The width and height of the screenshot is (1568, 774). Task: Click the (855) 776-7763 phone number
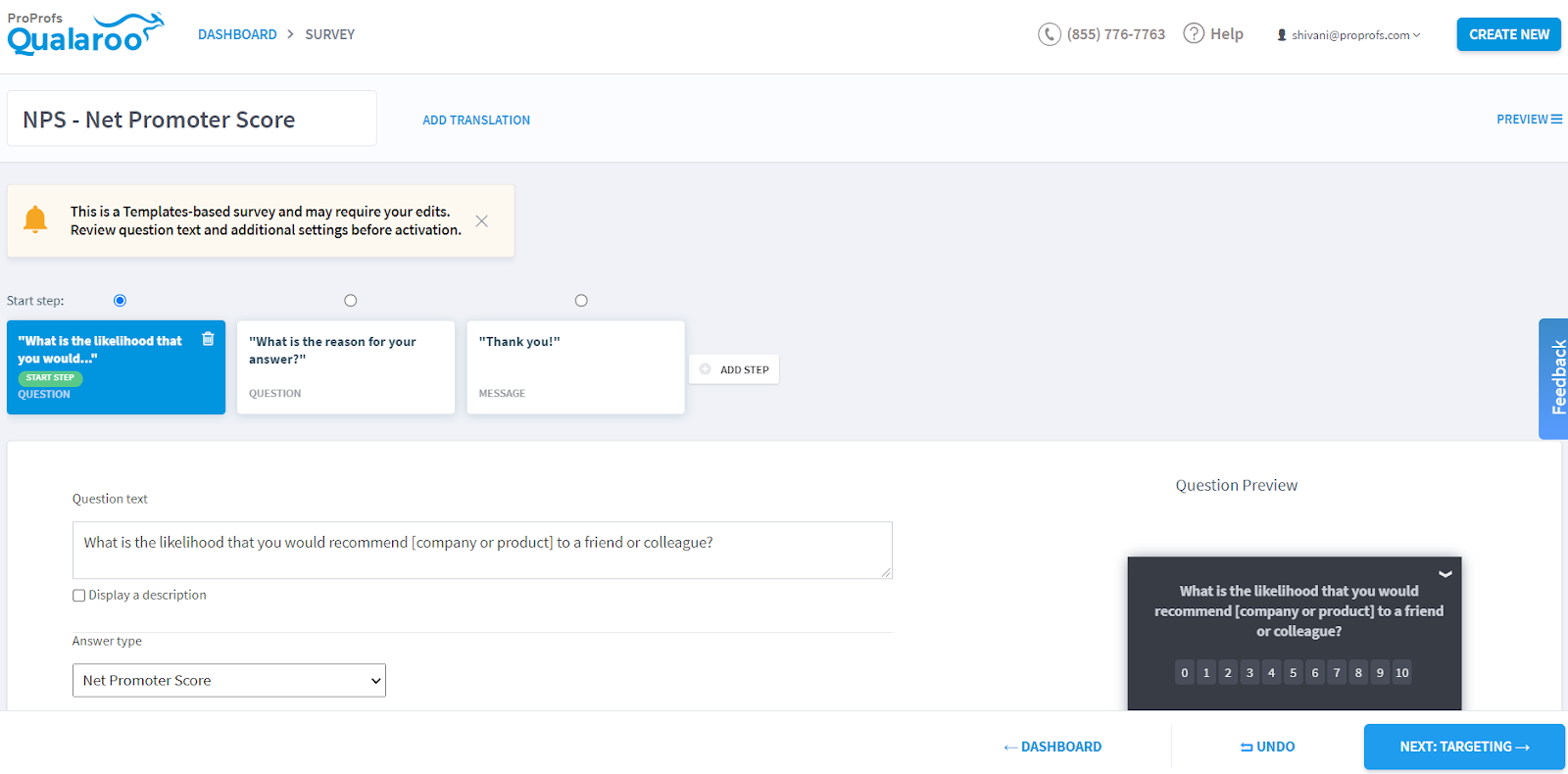tap(1116, 34)
